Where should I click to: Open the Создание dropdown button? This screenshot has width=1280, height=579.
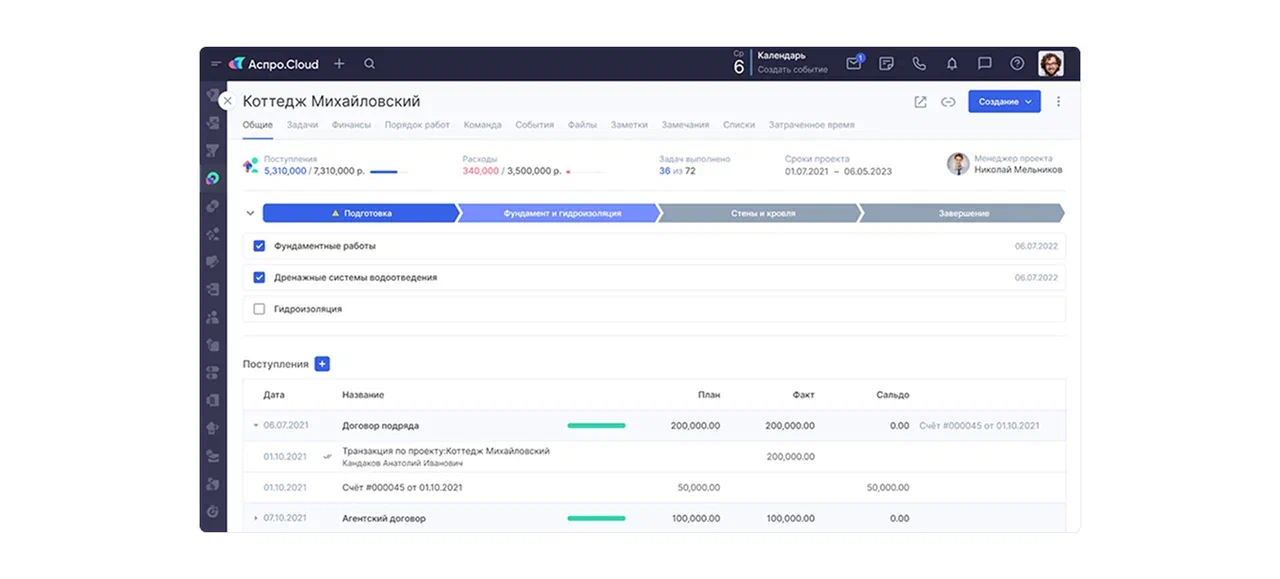point(1004,102)
